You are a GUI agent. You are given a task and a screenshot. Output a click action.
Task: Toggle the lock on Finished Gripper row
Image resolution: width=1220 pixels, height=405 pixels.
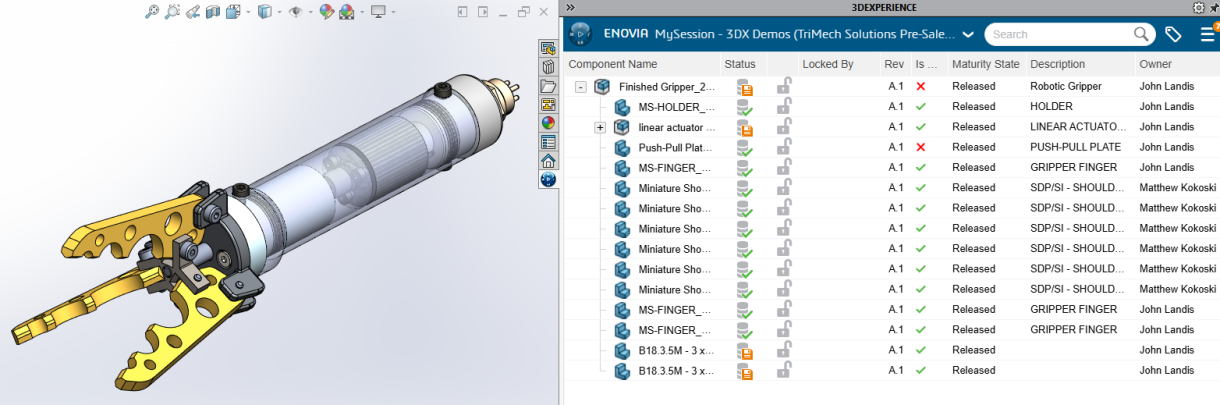pos(784,86)
